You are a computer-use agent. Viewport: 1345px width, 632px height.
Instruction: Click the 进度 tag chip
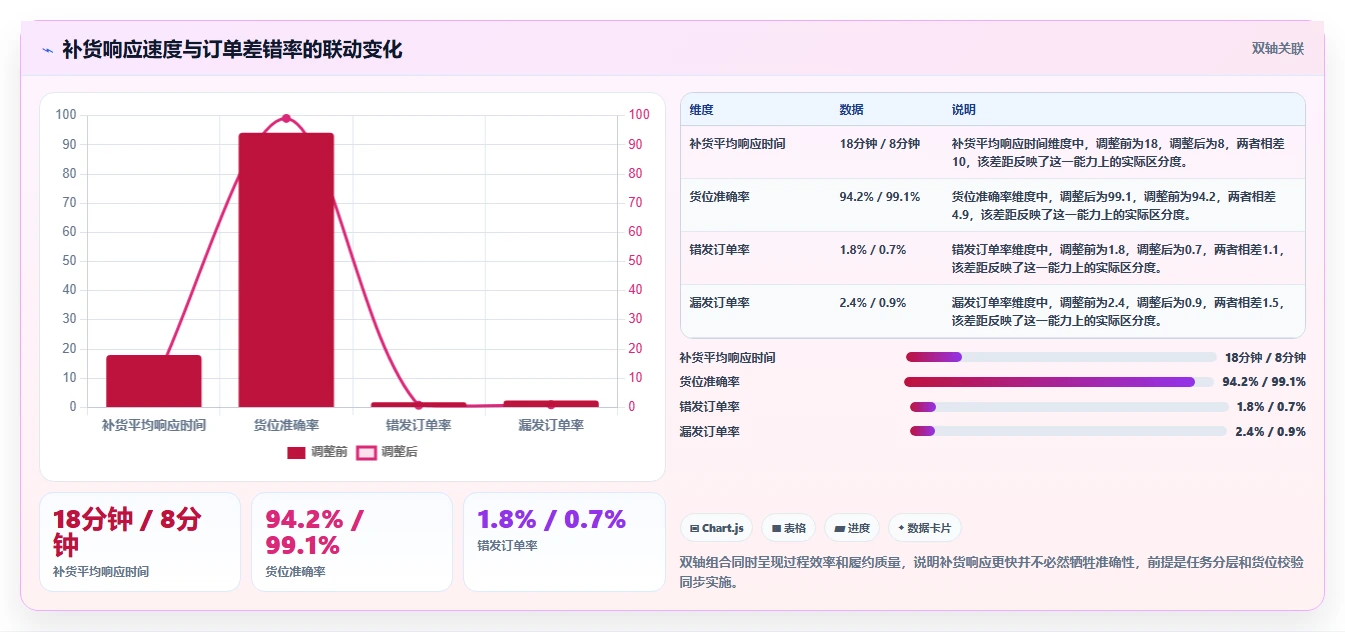[x=852, y=528]
